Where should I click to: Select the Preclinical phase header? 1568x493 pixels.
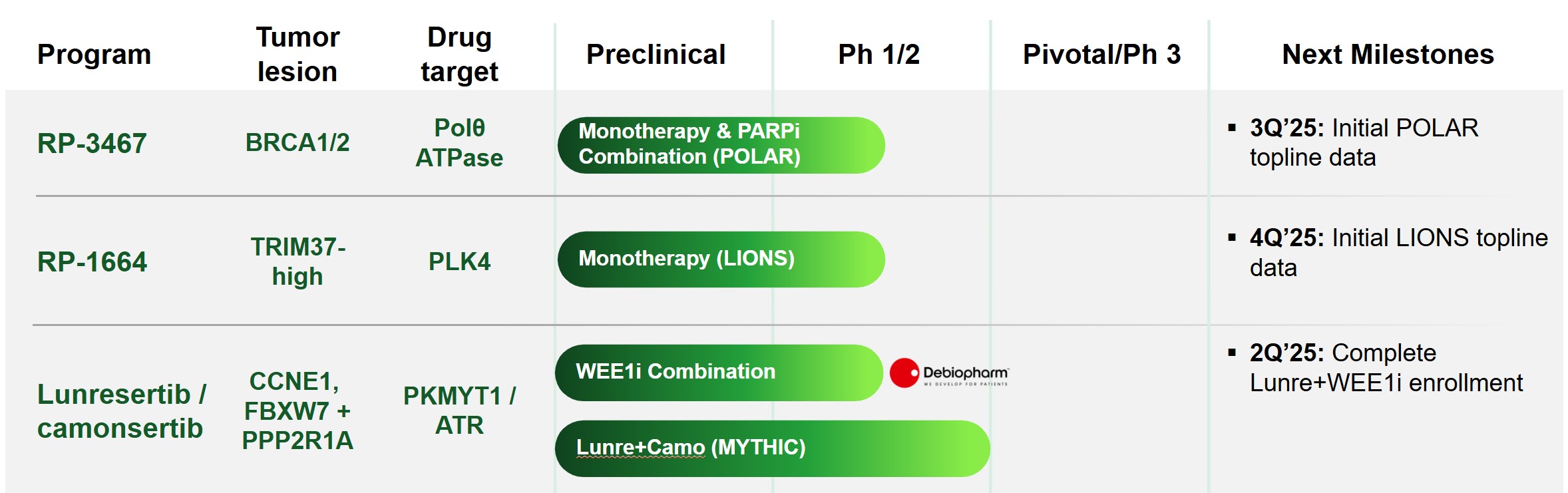656,55
